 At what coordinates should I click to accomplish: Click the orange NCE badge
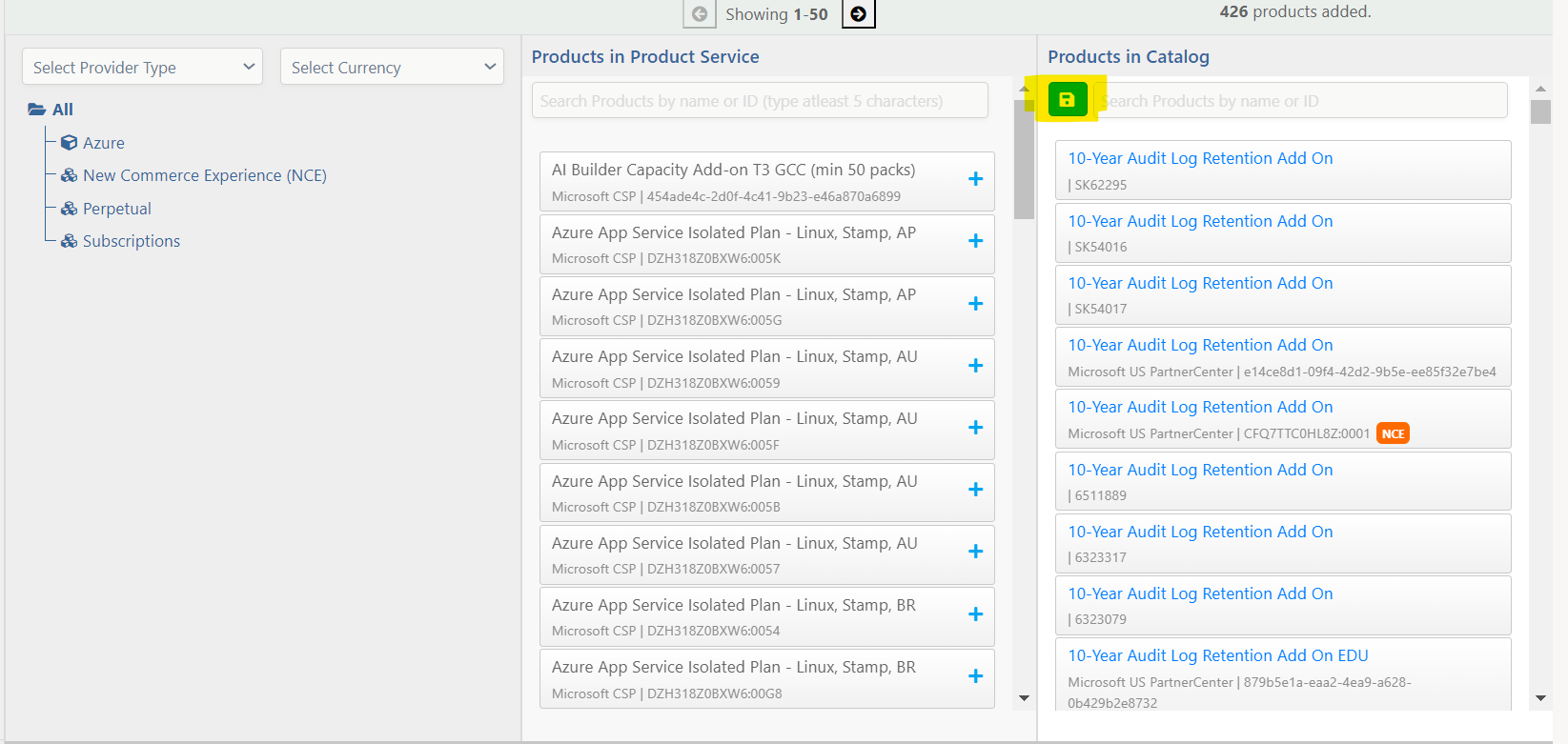pyautogui.click(x=1393, y=433)
